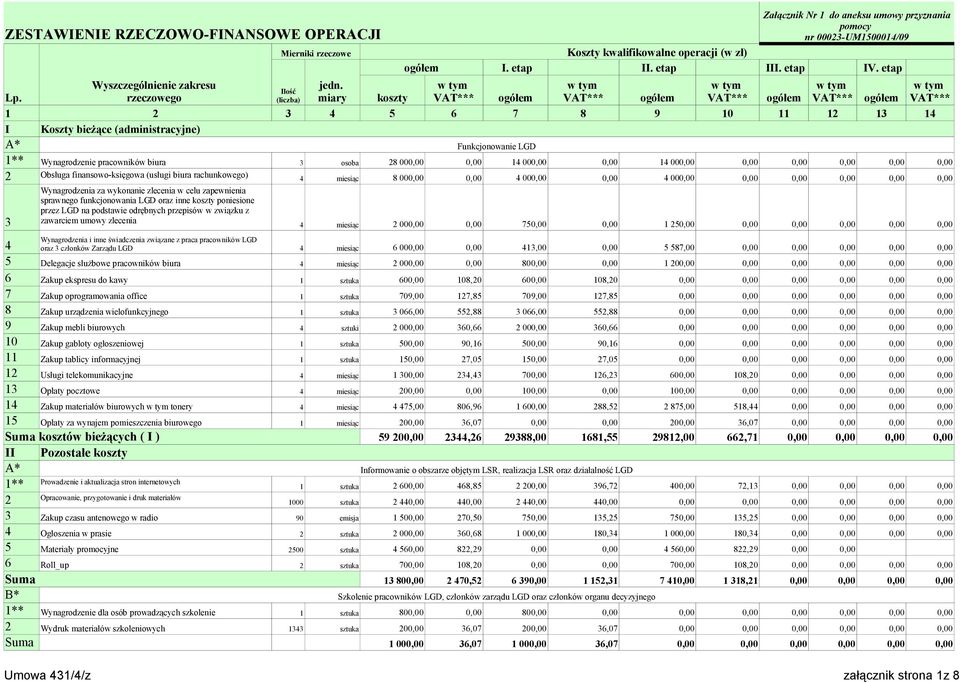The width and height of the screenshot is (960, 683).
Task: Click the 'jedn. miary' column header
Action: pyautogui.click(x=332, y=91)
